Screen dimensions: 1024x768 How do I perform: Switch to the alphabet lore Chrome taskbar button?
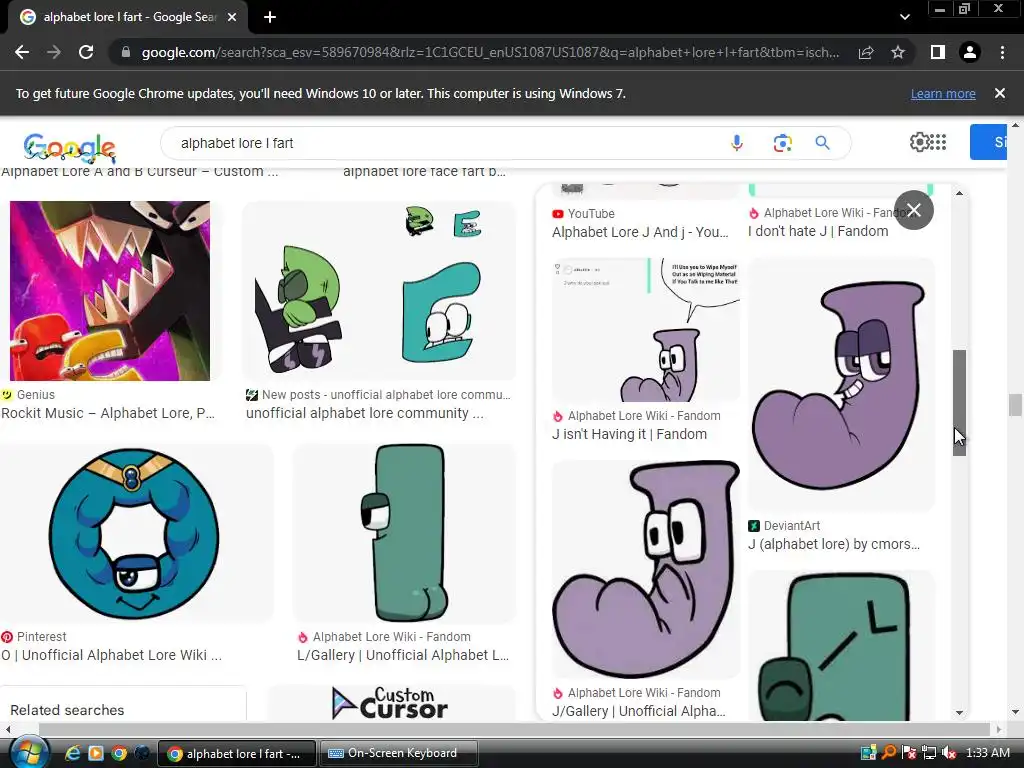[x=237, y=753]
